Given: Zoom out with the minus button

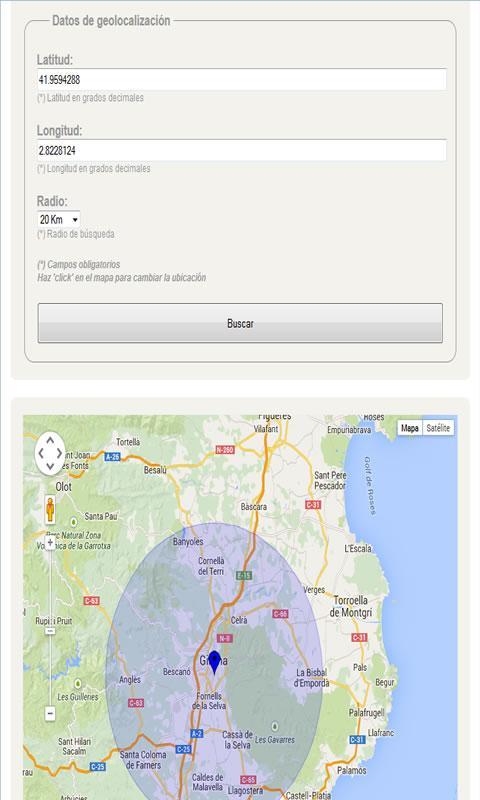Looking at the screenshot, I should point(50,713).
